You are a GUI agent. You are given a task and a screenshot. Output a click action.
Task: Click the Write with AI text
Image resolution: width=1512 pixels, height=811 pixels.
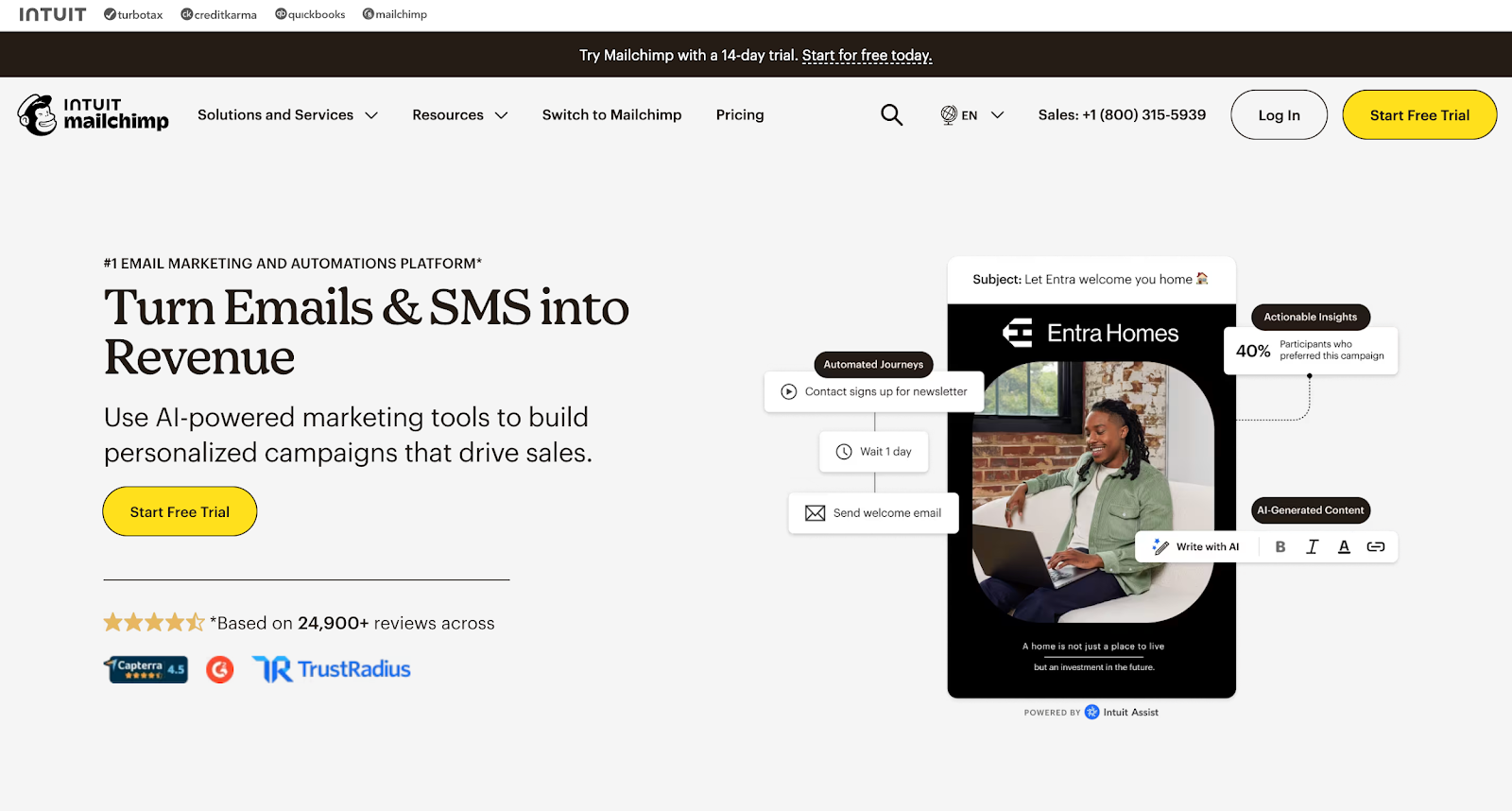click(1208, 546)
